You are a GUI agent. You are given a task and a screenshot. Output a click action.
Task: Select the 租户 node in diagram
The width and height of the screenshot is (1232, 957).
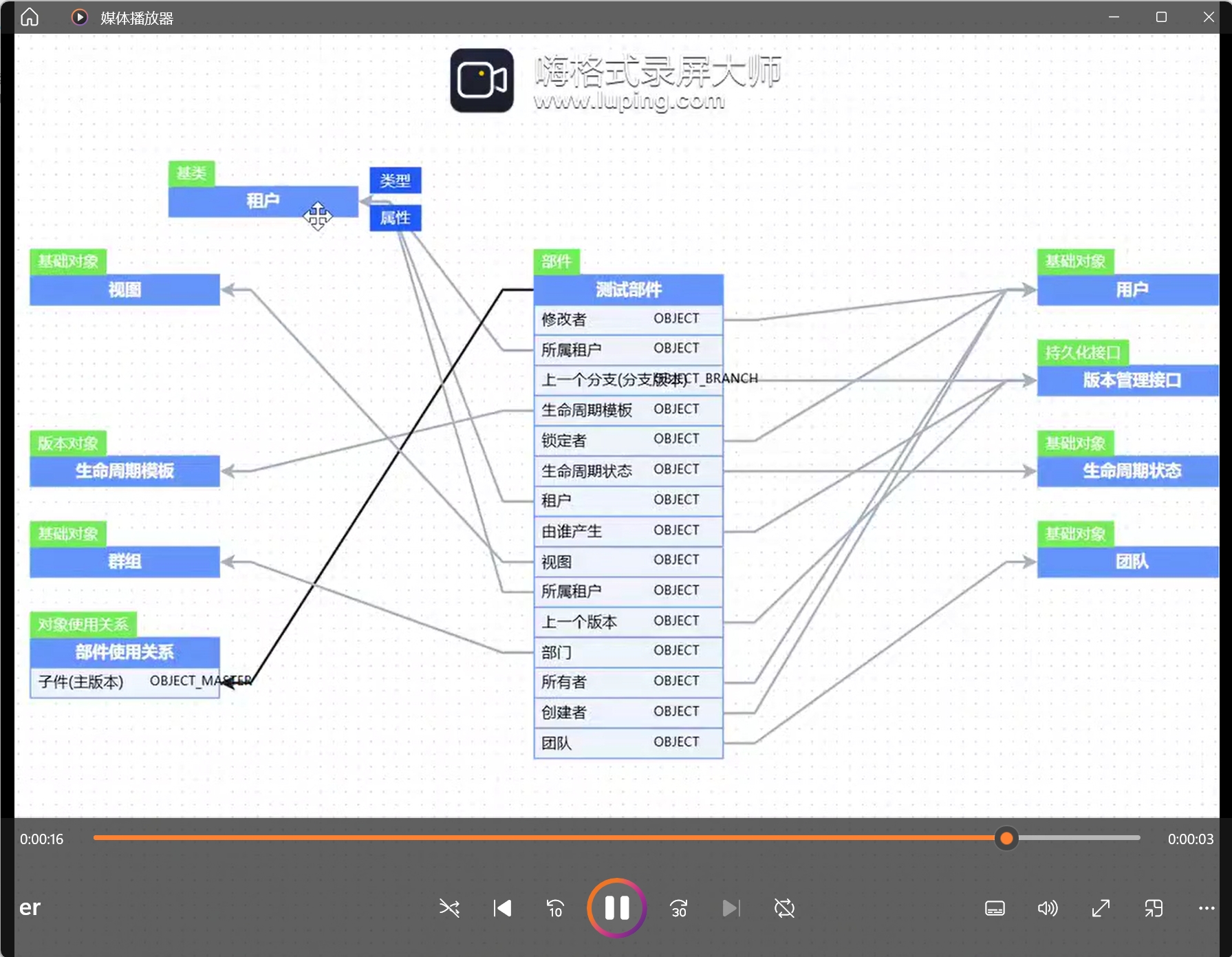[263, 201]
